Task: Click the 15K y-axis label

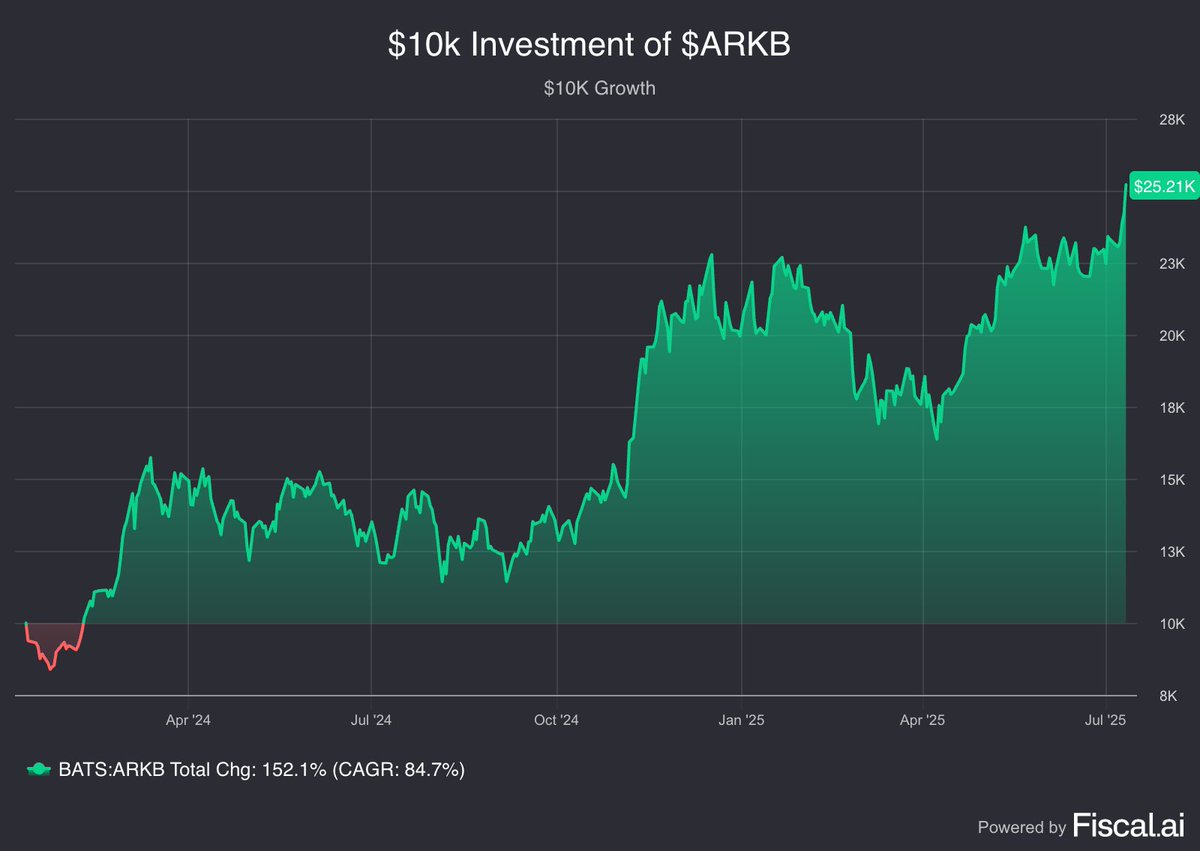Action: click(1171, 480)
